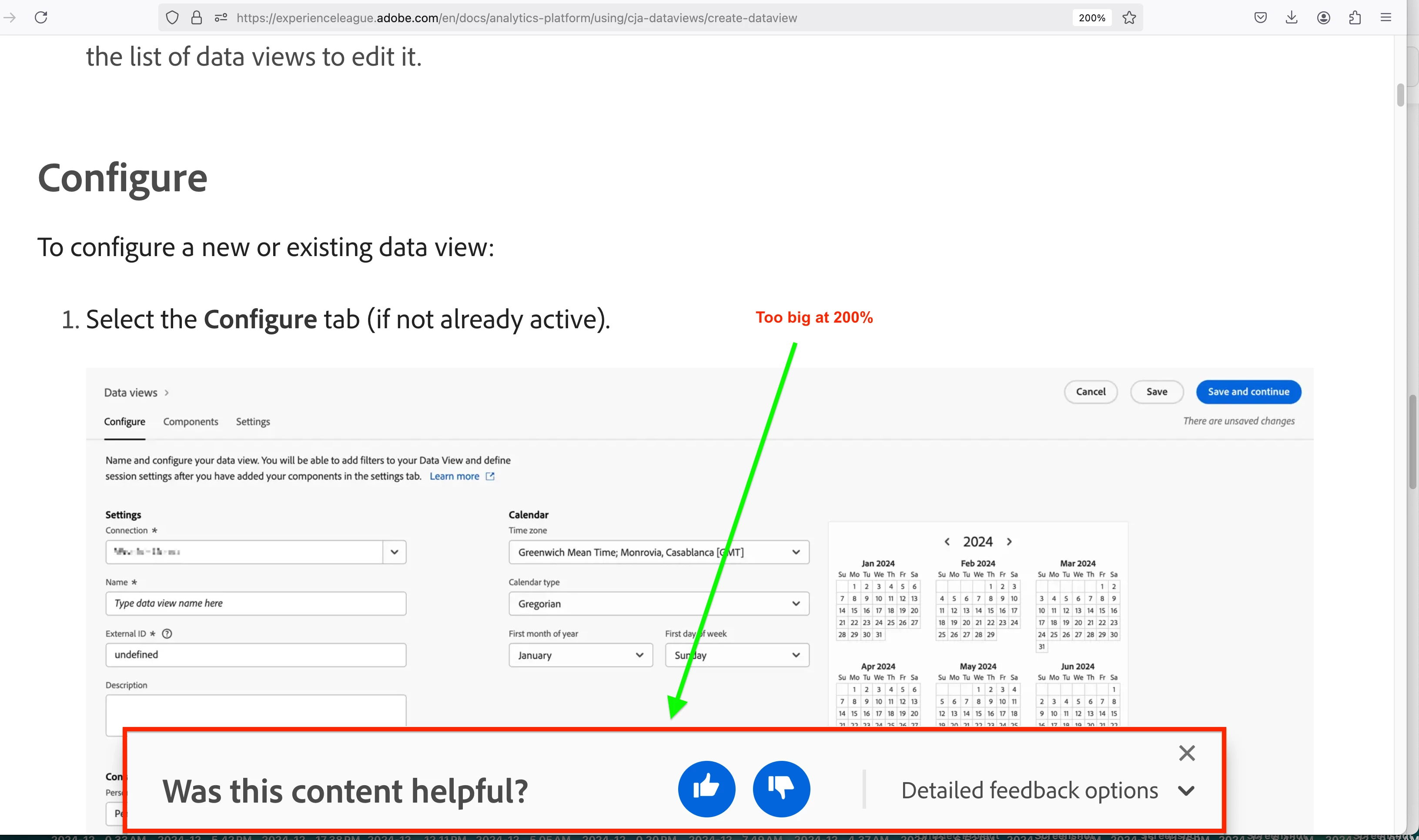Open the Firefox downloads panel
Image resolution: width=1419 pixels, height=840 pixels.
[1291, 17]
